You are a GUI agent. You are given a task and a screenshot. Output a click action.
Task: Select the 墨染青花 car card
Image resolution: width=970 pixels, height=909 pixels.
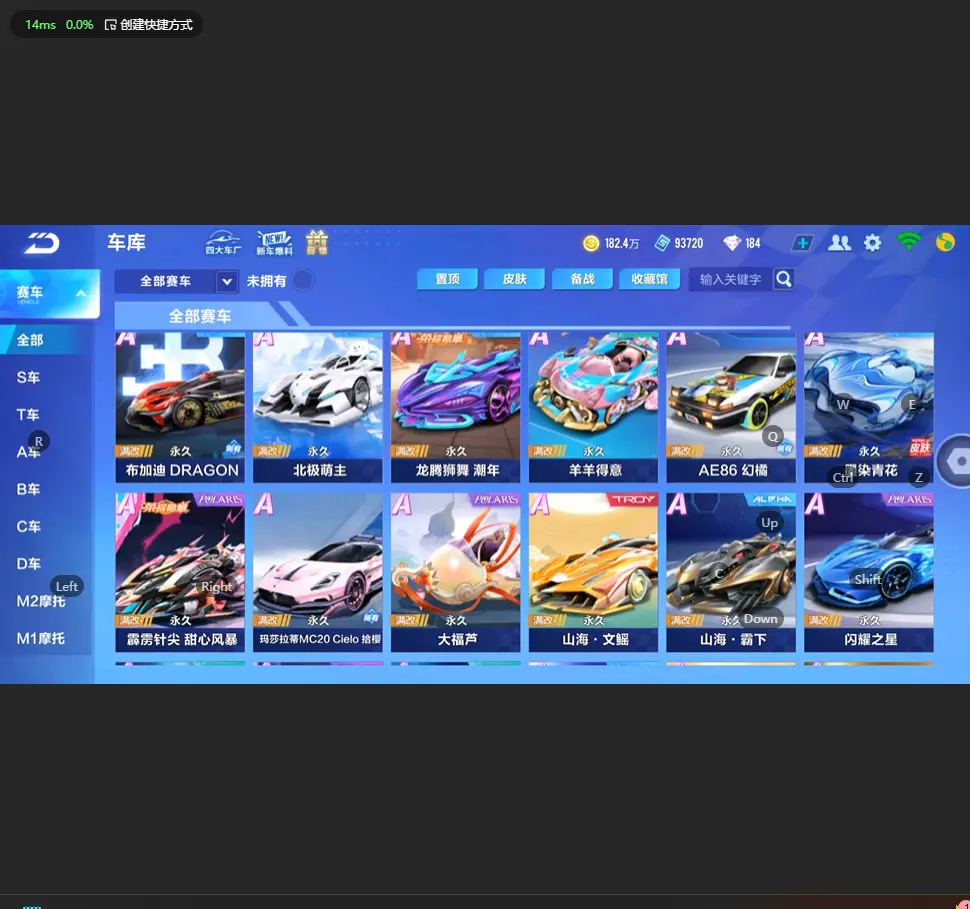tap(869, 407)
